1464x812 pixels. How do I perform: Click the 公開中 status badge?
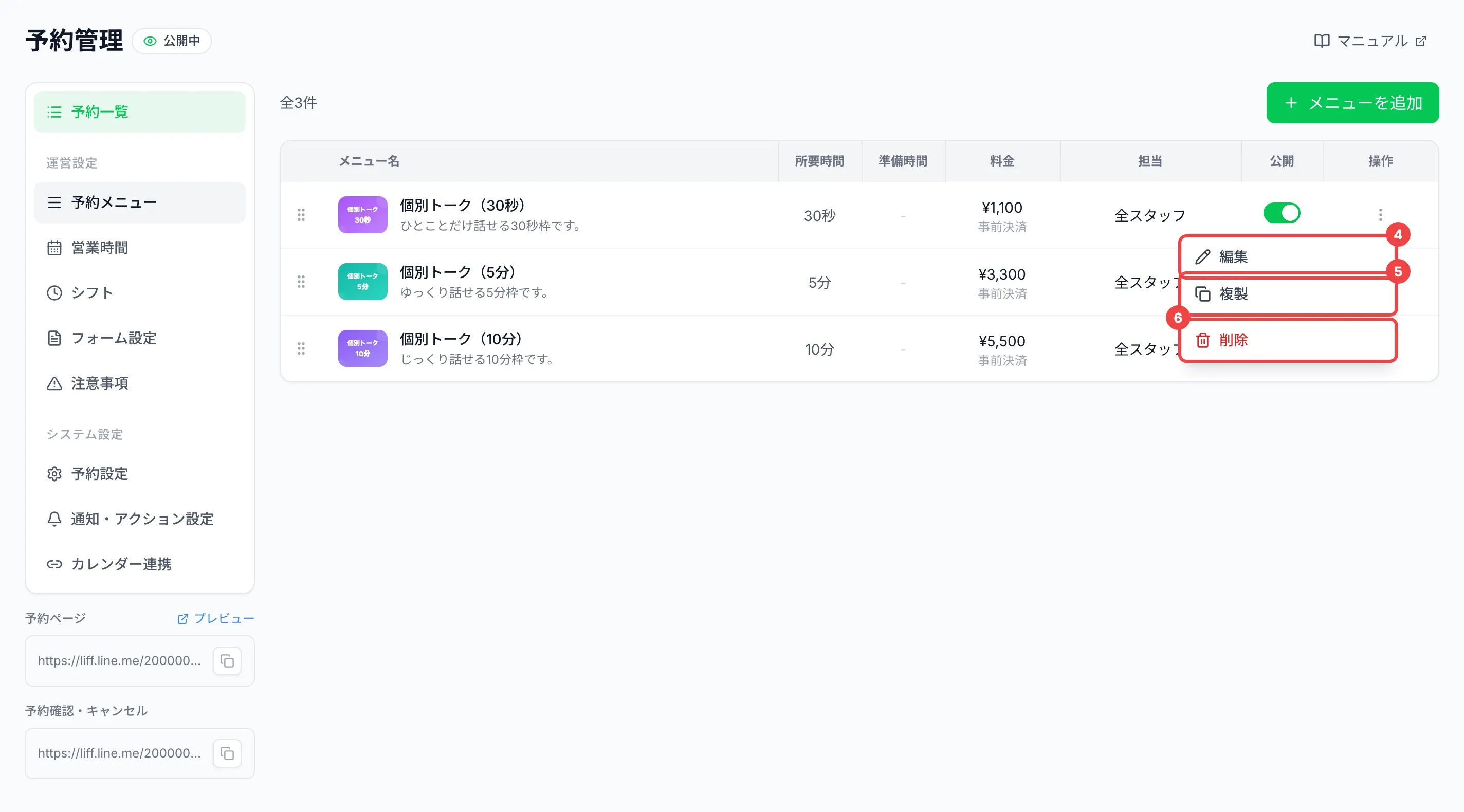point(172,41)
